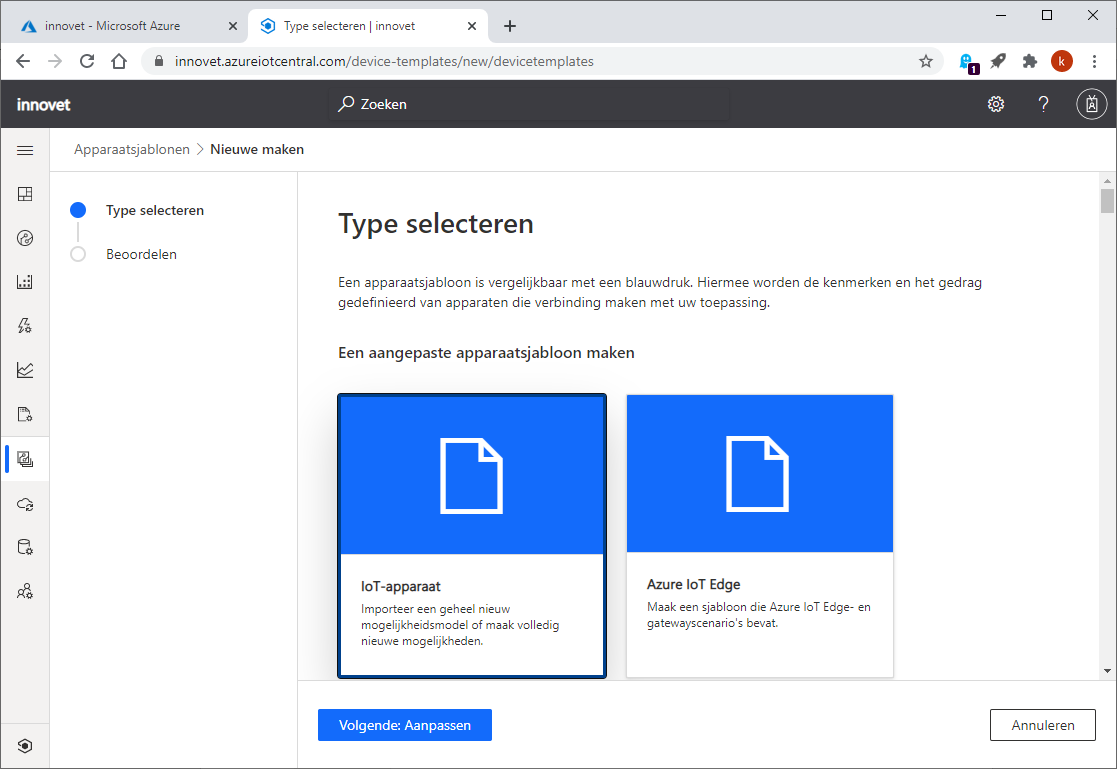Open the Analytics line-chart icon in sidebar
The height and width of the screenshot is (769, 1117).
tap(25, 370)
